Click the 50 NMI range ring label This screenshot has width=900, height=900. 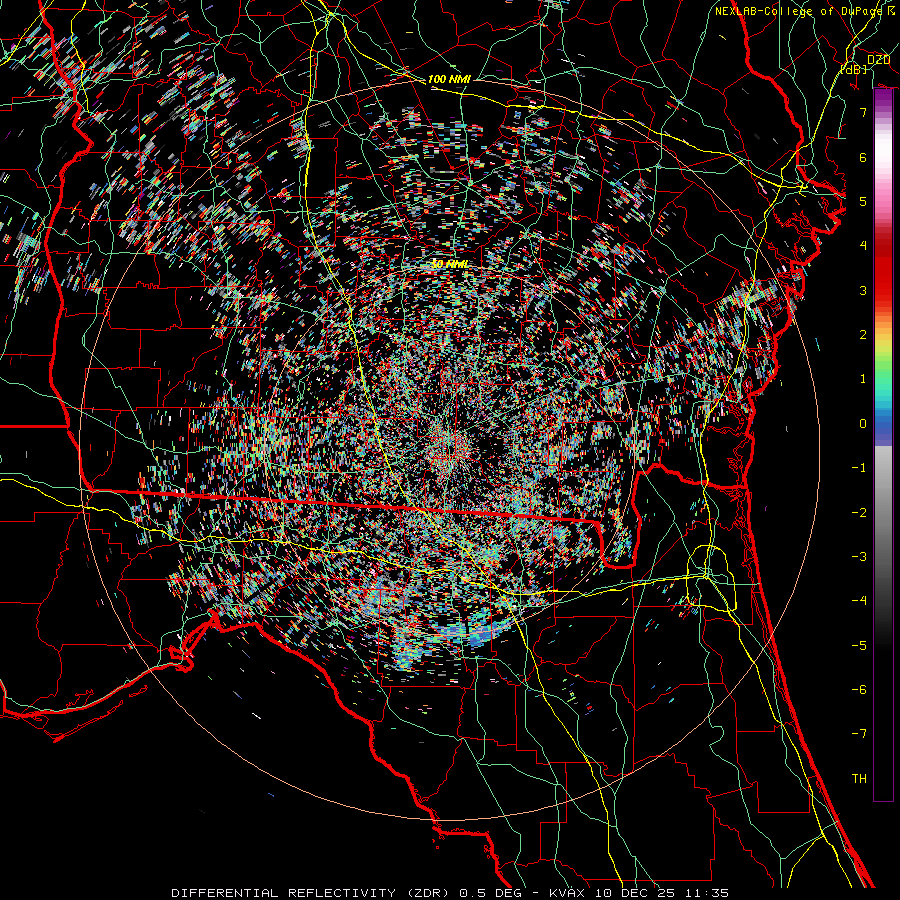pos(449,264)
